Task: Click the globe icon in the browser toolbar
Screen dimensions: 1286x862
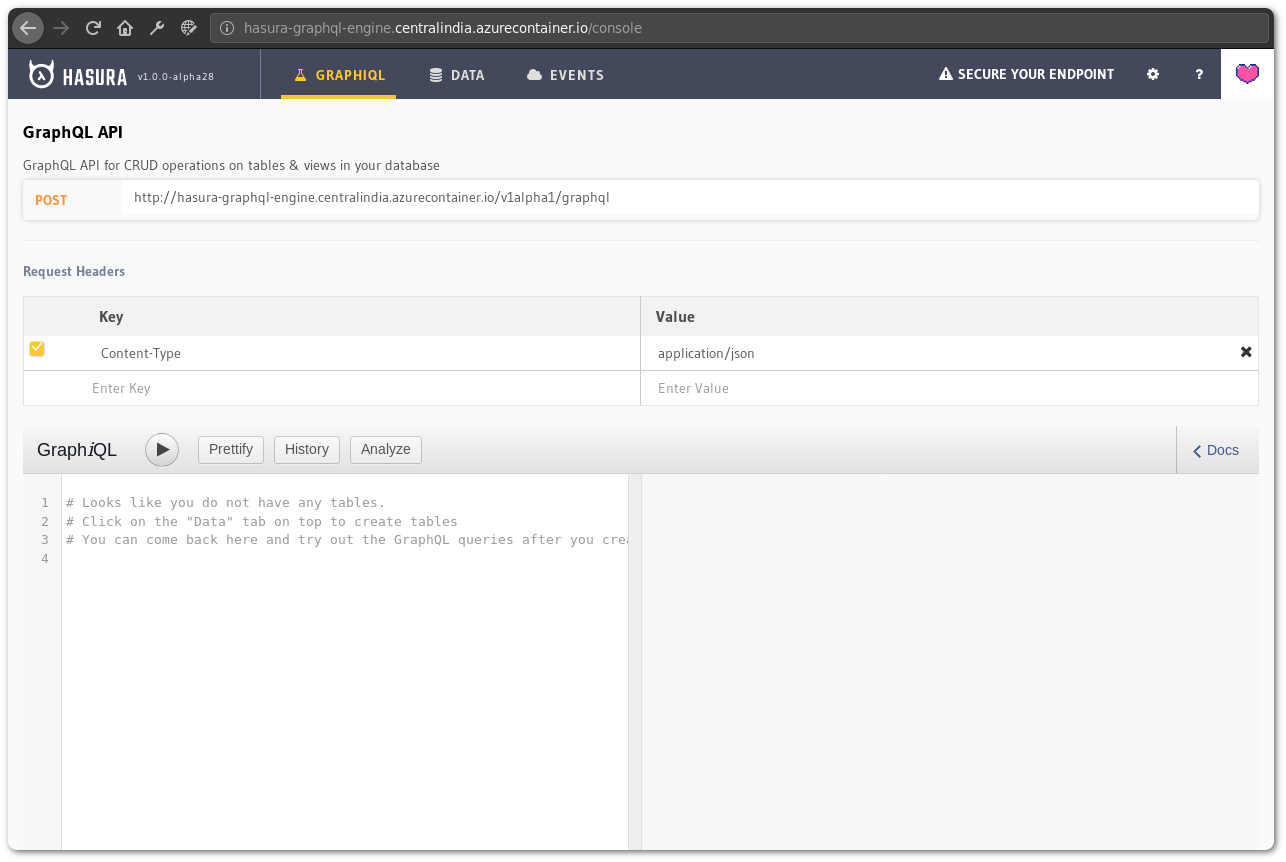Action: (x=189, y=28)
